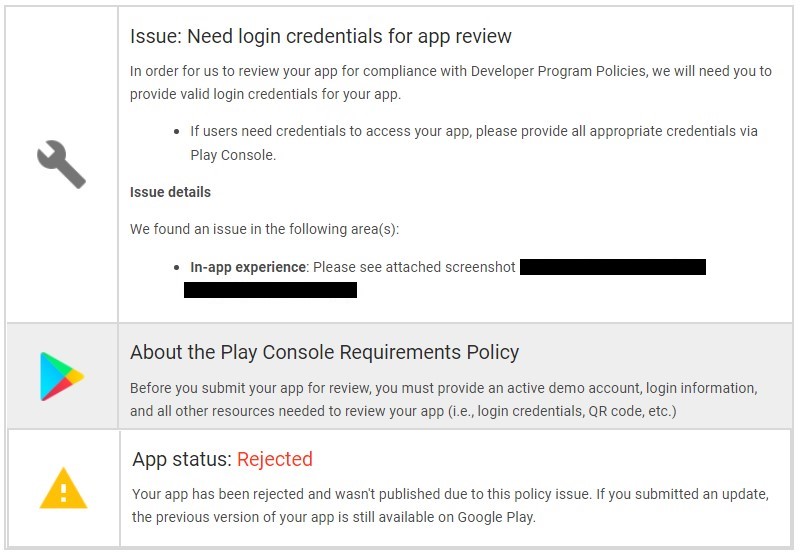
Task: Click the gray wrench icon
Action: point(61,164)
